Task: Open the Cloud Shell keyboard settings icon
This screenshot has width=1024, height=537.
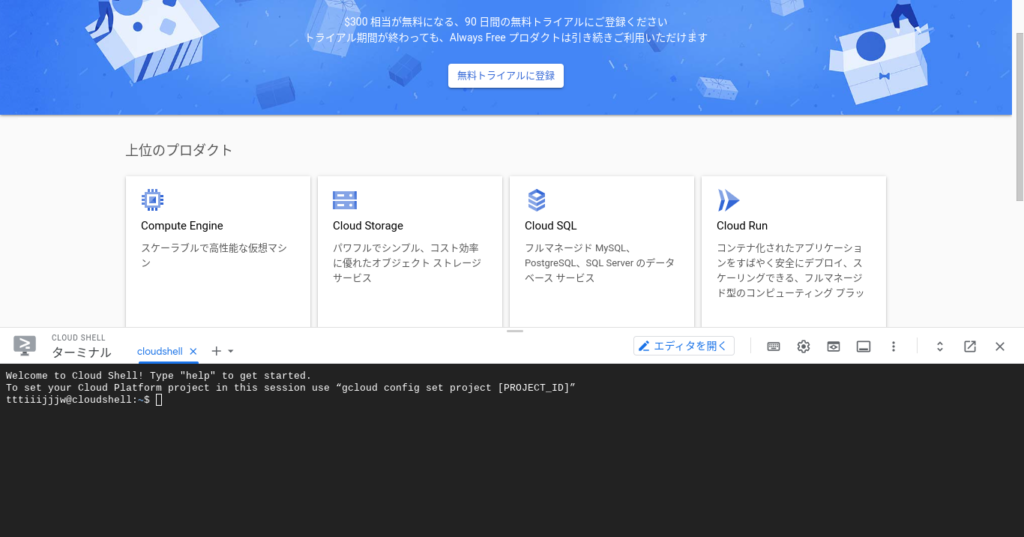Action: 774,346
